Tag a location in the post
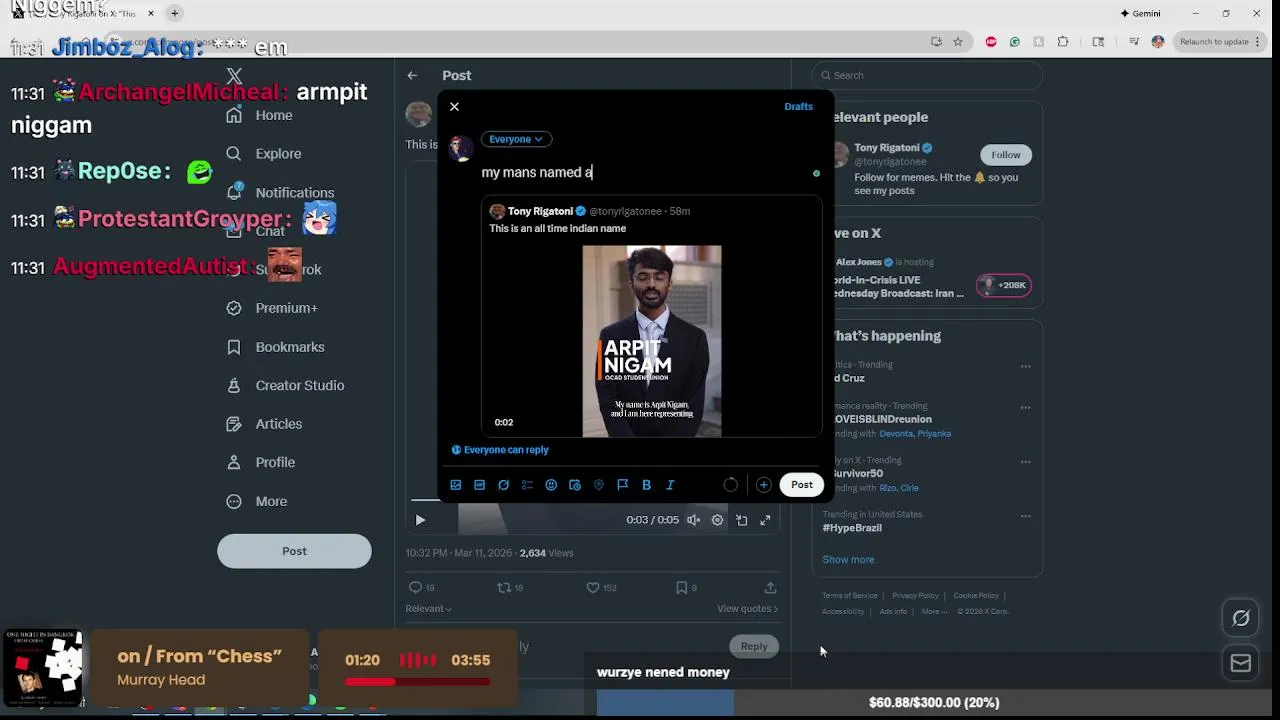The image size is (1280, 720). tap(599, 485)
